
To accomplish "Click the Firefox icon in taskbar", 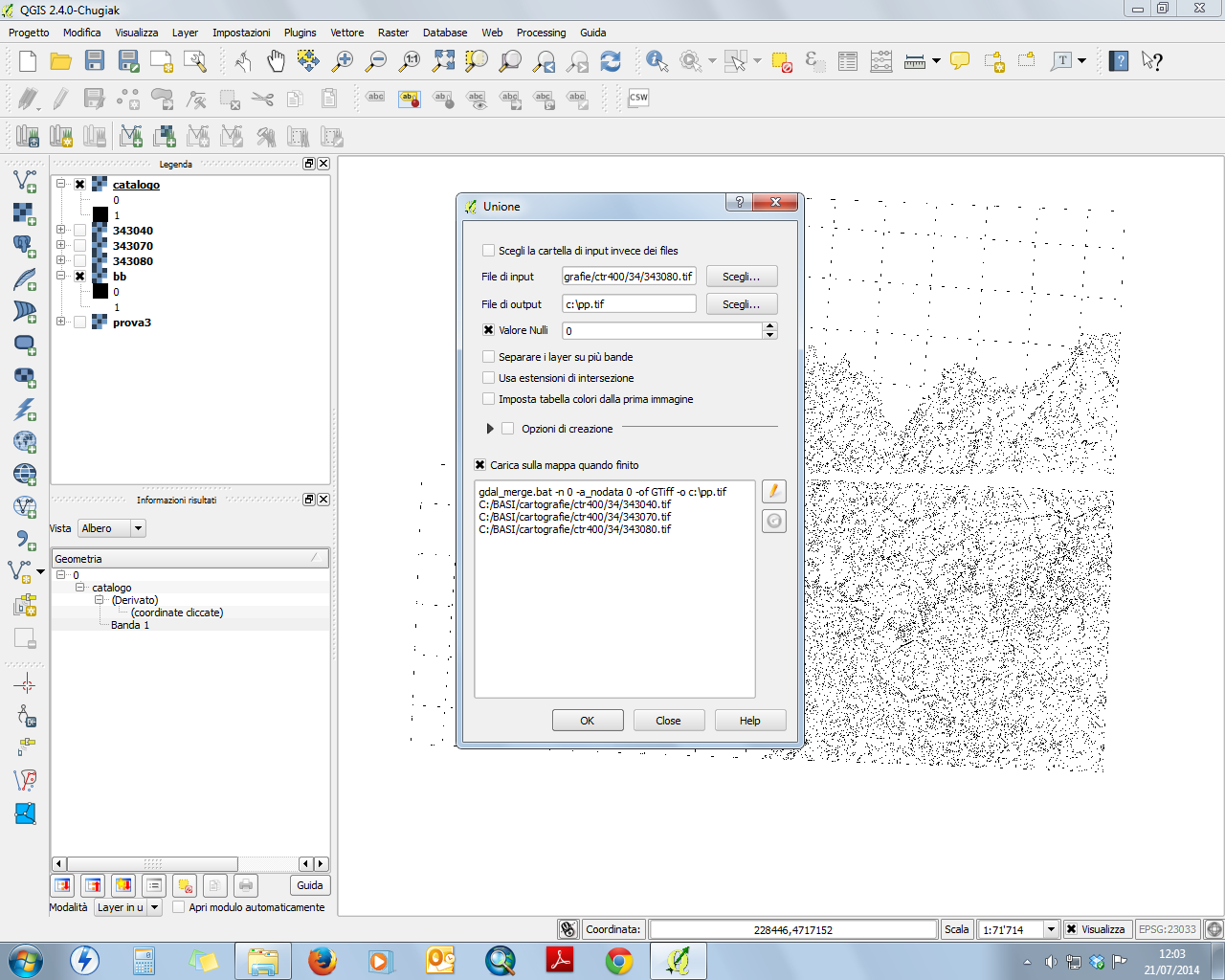I will tap(323, 960).
